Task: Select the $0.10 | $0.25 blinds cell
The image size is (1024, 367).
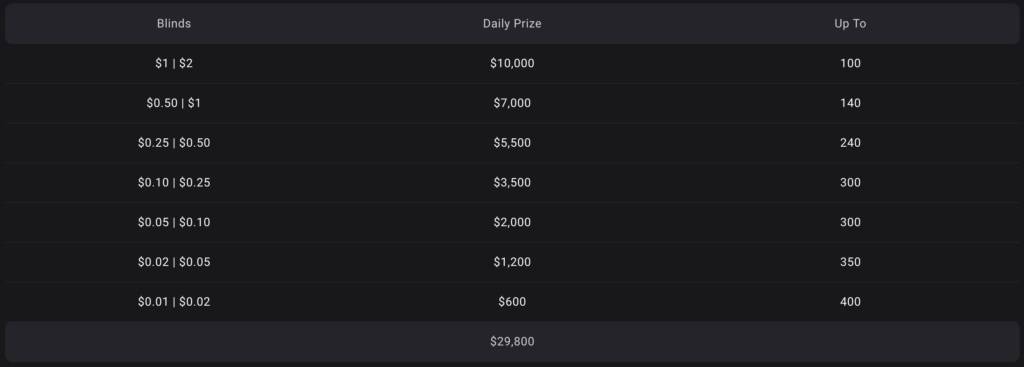Action: point(174,183)
